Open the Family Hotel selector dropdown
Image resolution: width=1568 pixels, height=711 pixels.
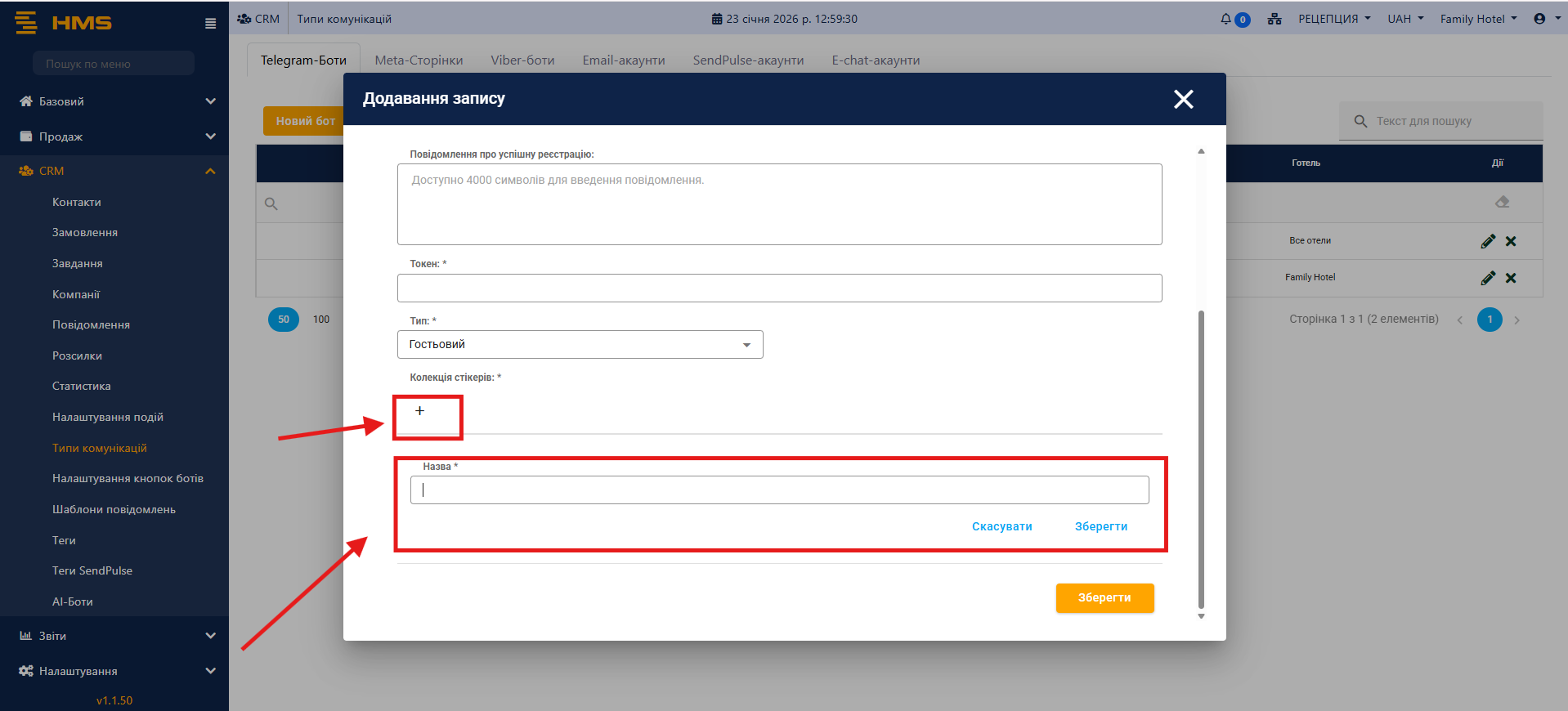(x=1477, y=19)
